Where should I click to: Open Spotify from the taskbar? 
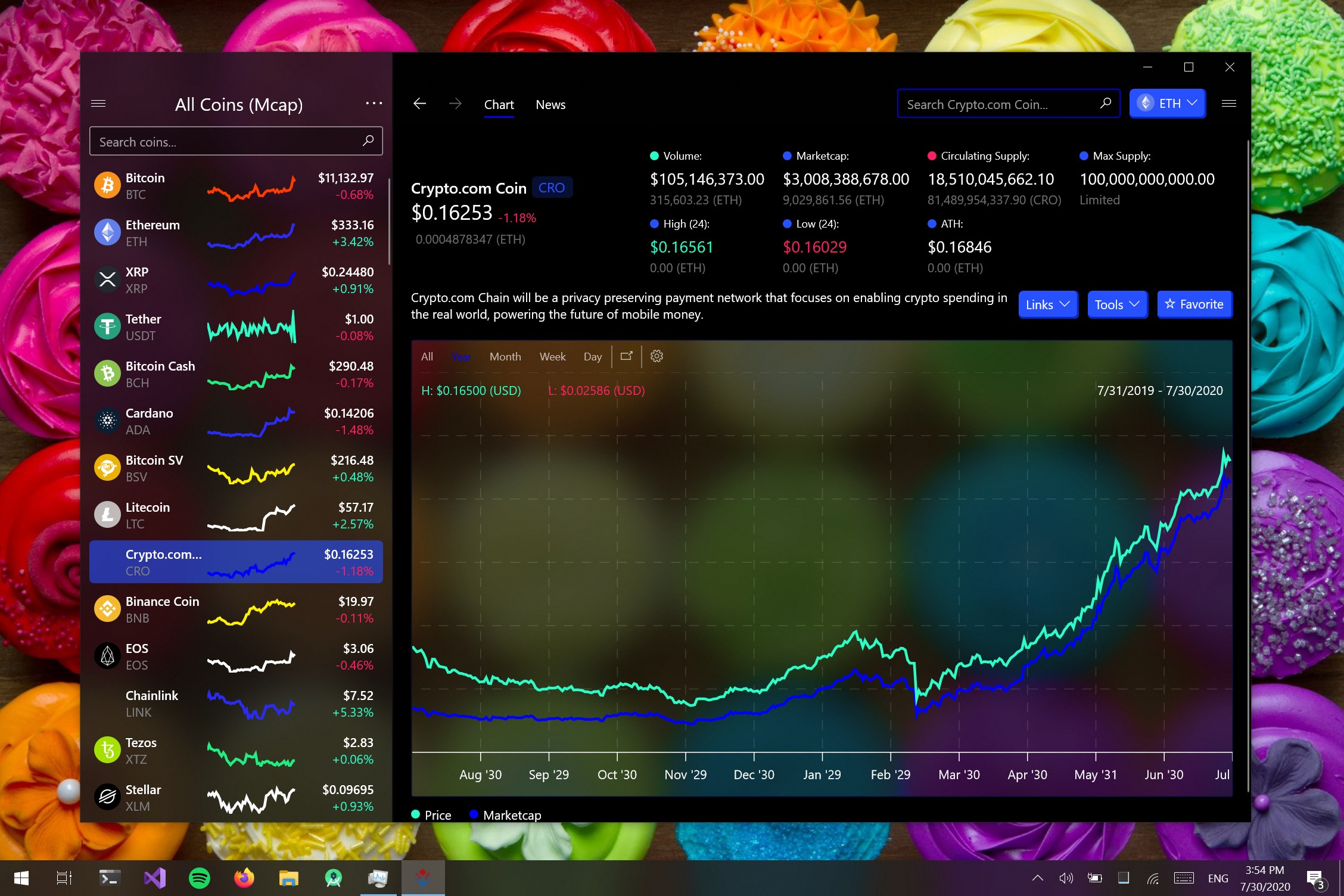(x=199, y=878)
